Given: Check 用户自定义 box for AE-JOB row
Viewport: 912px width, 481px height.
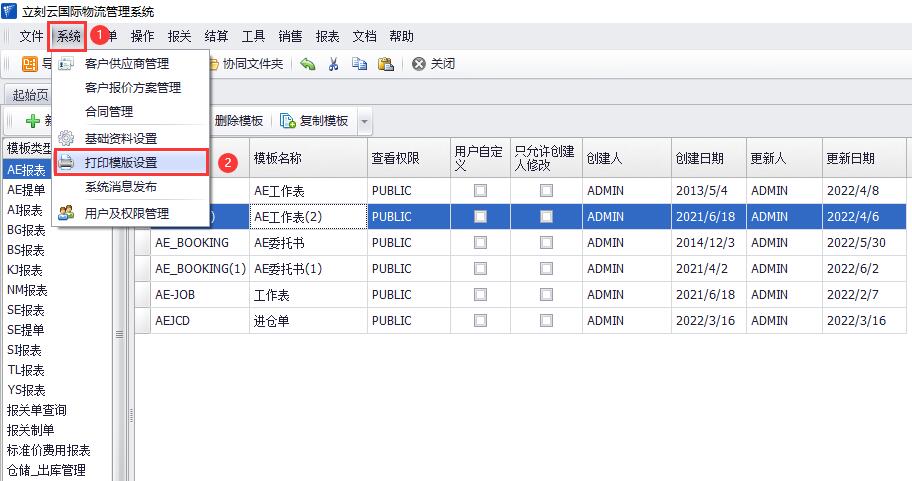Looking at the screenshot, I should pyautogui.click(x=481, y=294).
